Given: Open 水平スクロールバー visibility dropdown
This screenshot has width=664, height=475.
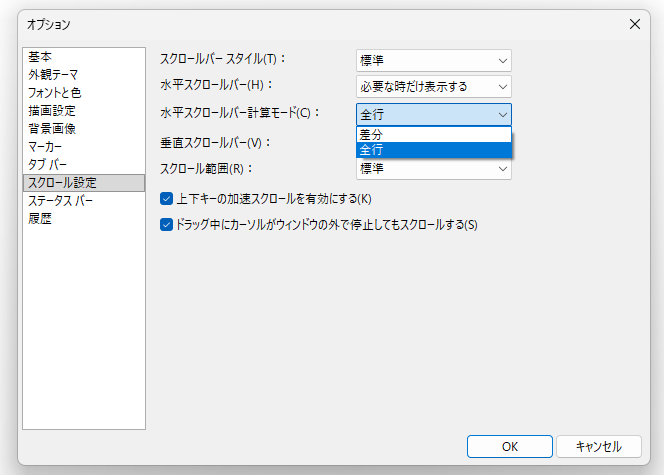Looking at the screenshot, I should (x=434, y=87).
